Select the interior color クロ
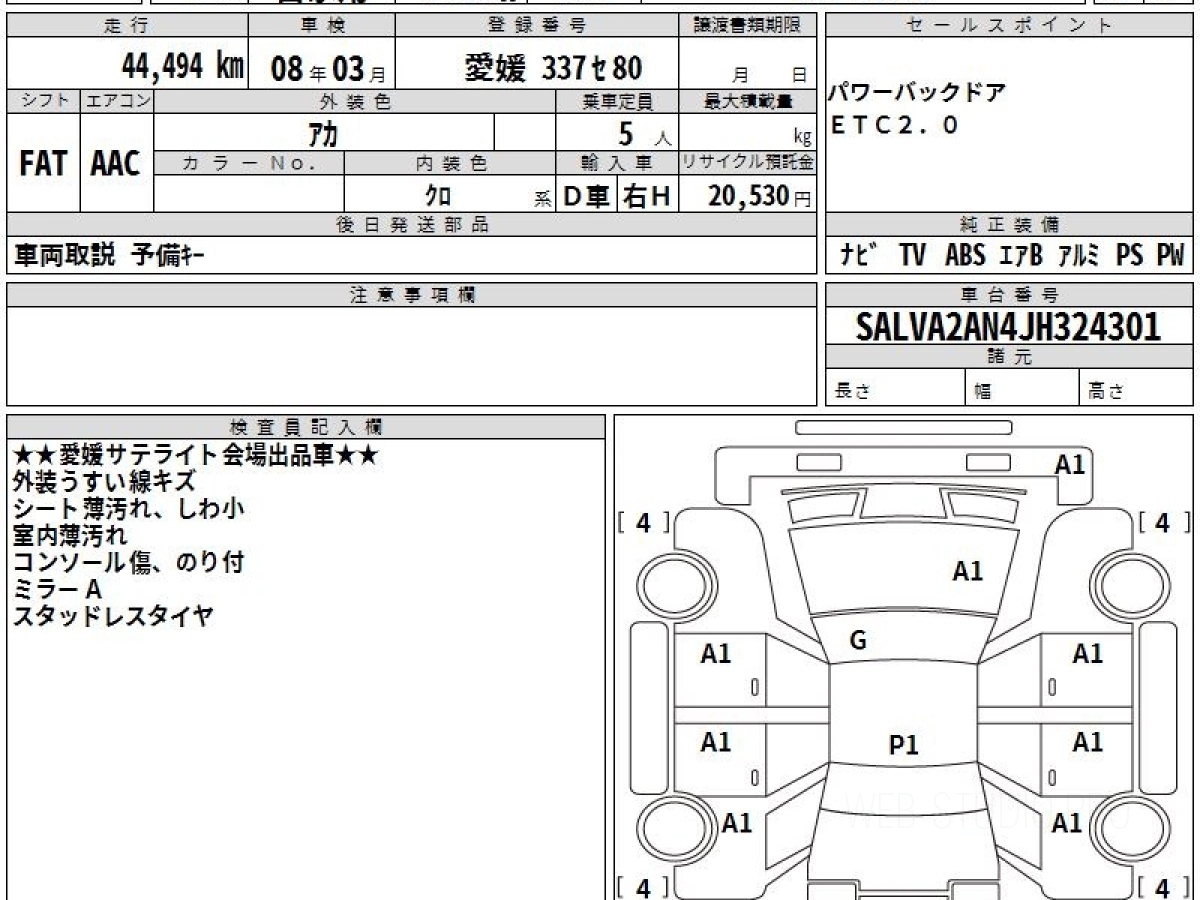Viewport: 1200px width, 900px height. point(438,196)
